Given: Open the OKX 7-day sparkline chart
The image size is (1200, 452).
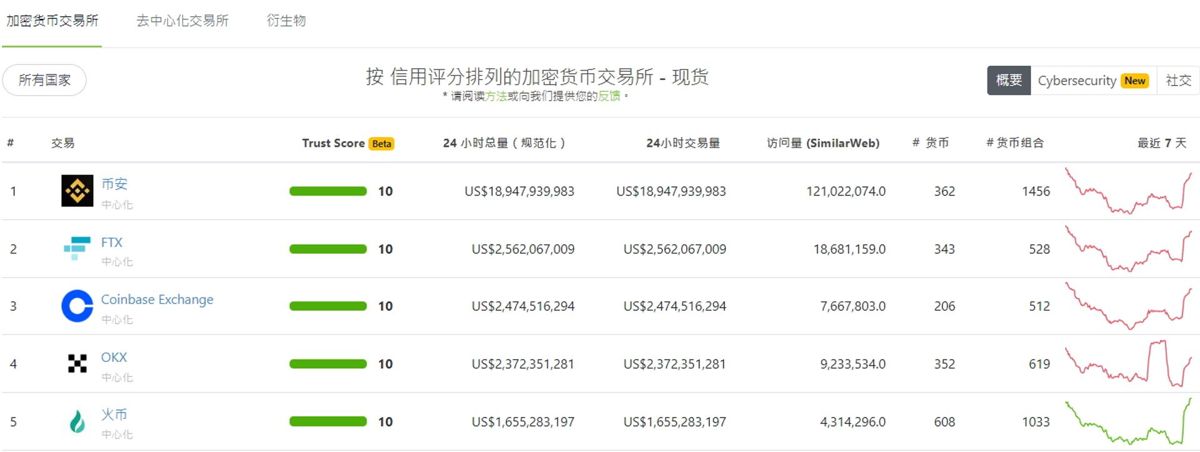Looking at the screenshot, I should 1129,364.
